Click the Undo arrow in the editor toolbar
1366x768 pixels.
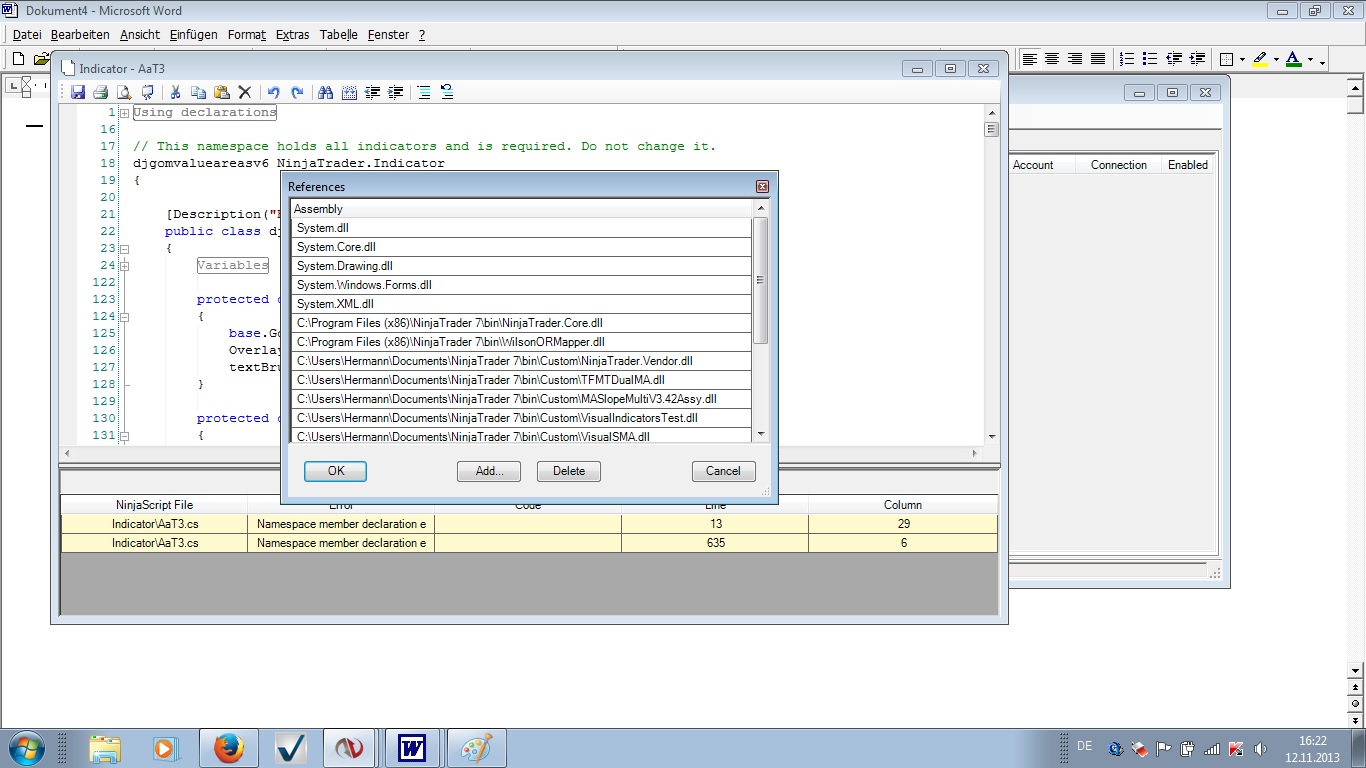point(273,92)
